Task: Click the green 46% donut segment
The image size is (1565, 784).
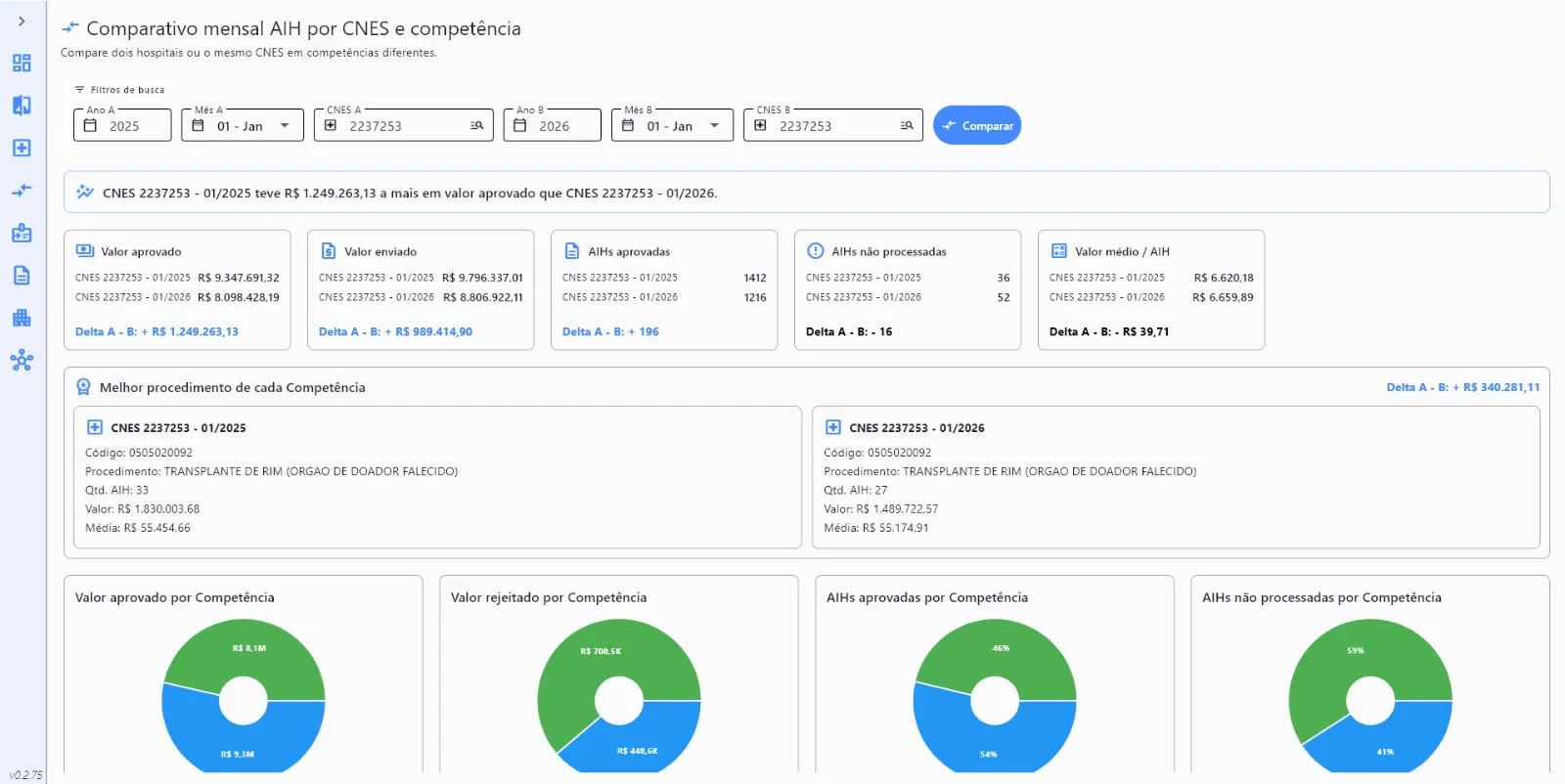Action: [1001, 648]
